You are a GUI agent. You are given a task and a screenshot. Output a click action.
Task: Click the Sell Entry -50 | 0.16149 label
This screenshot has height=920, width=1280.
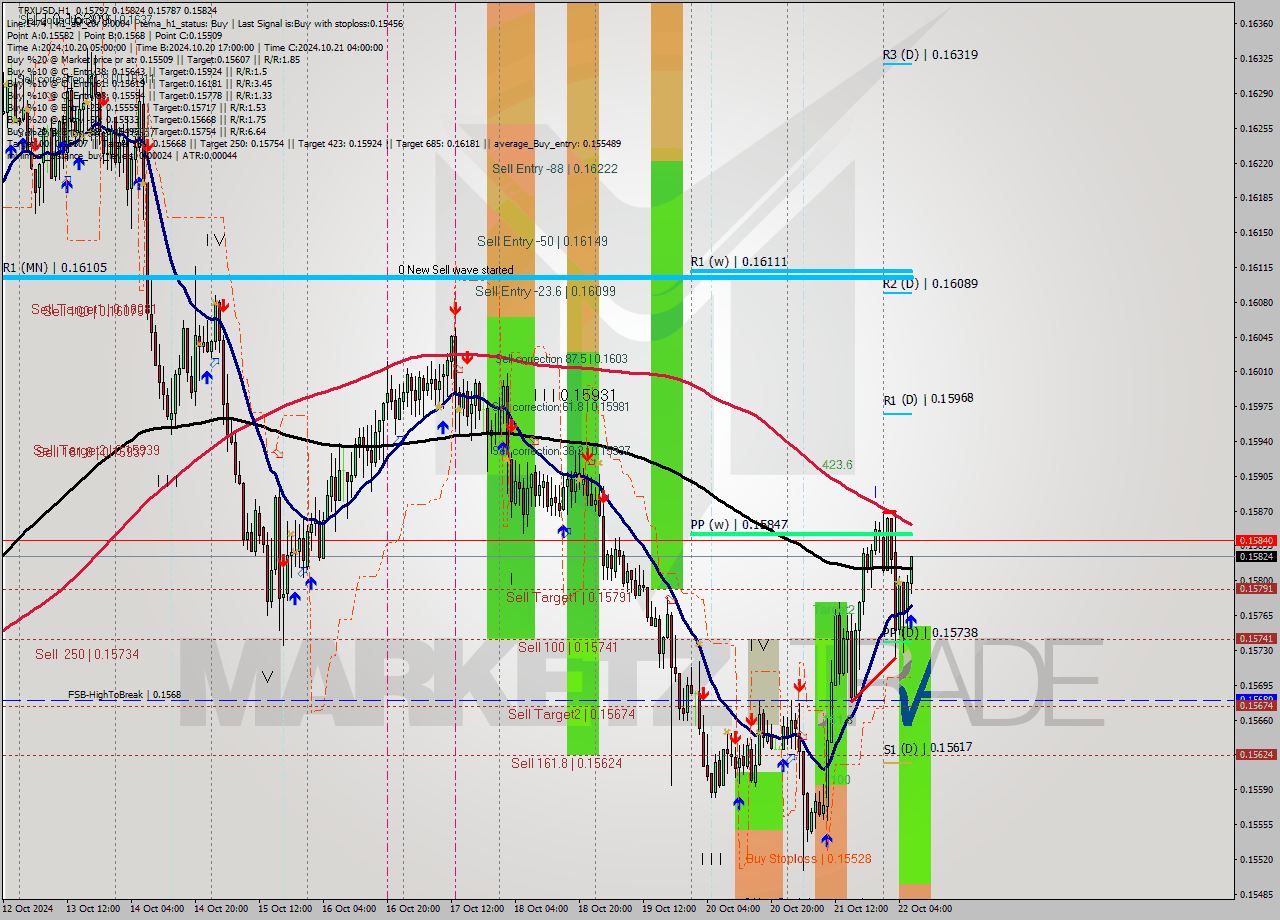pyautogui.click(x=542, y=241)
